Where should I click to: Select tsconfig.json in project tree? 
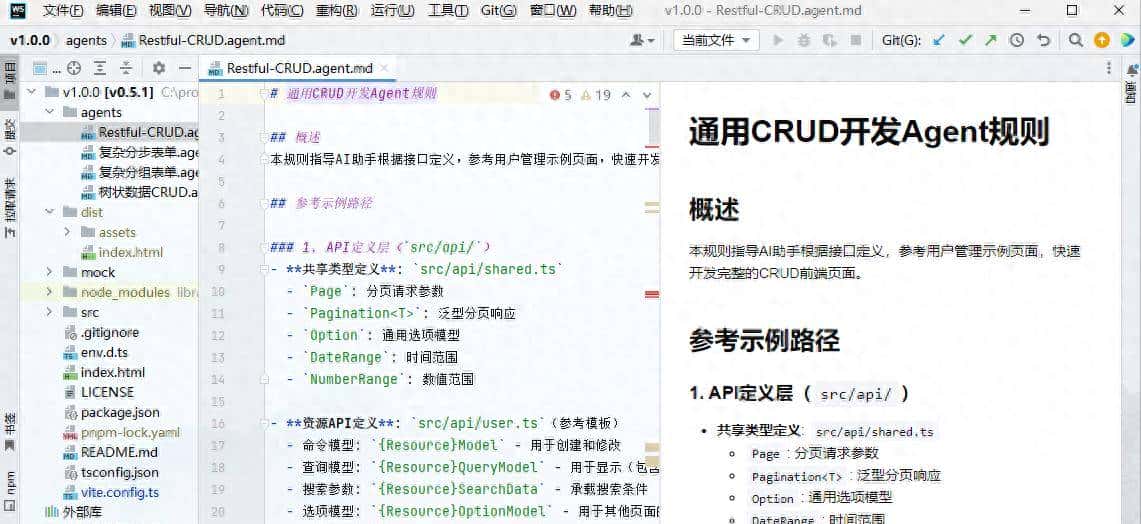[x=119, y=472]
